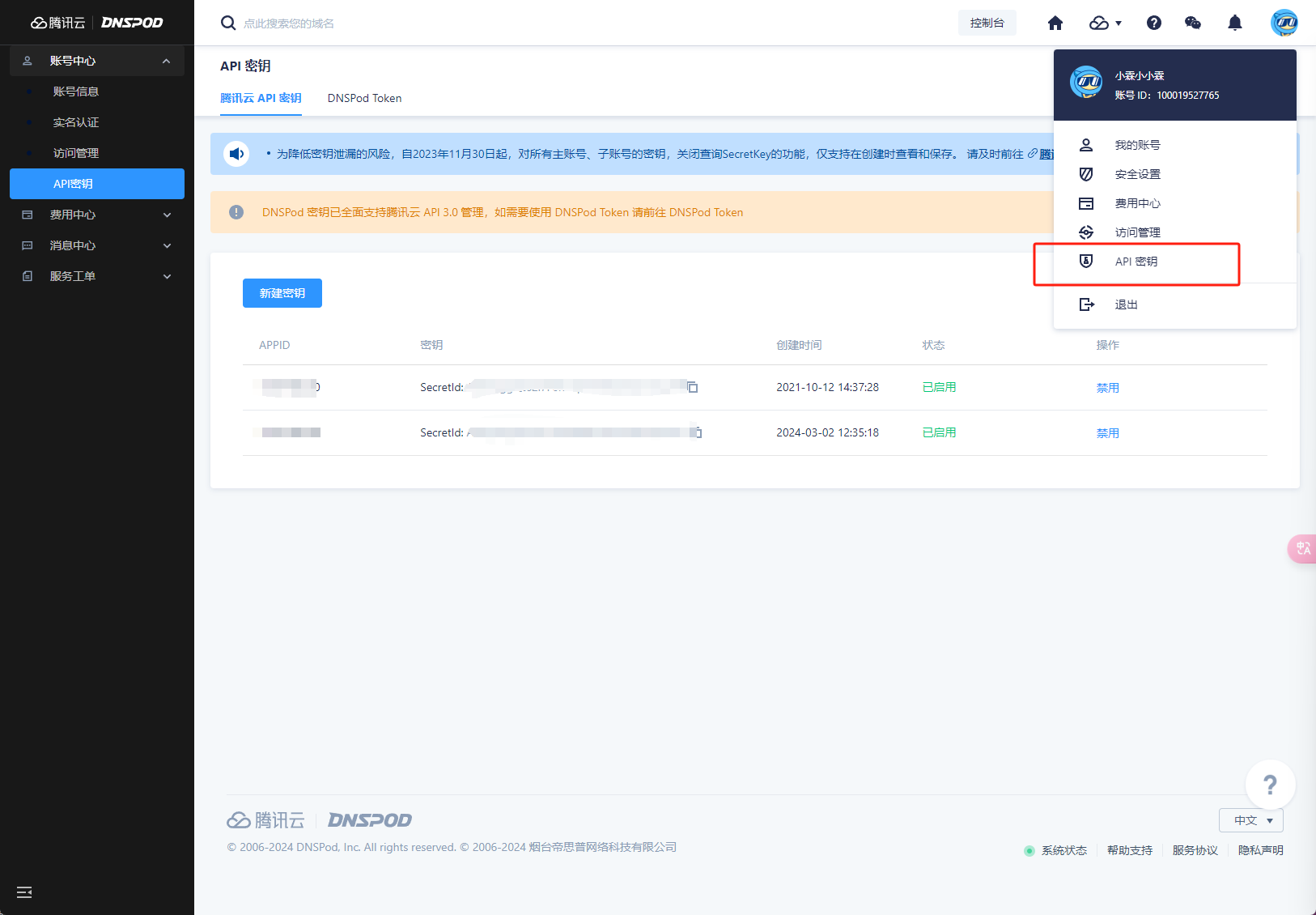Focus the domain search input field
The image size is (1316, 915).
(288, 23)
